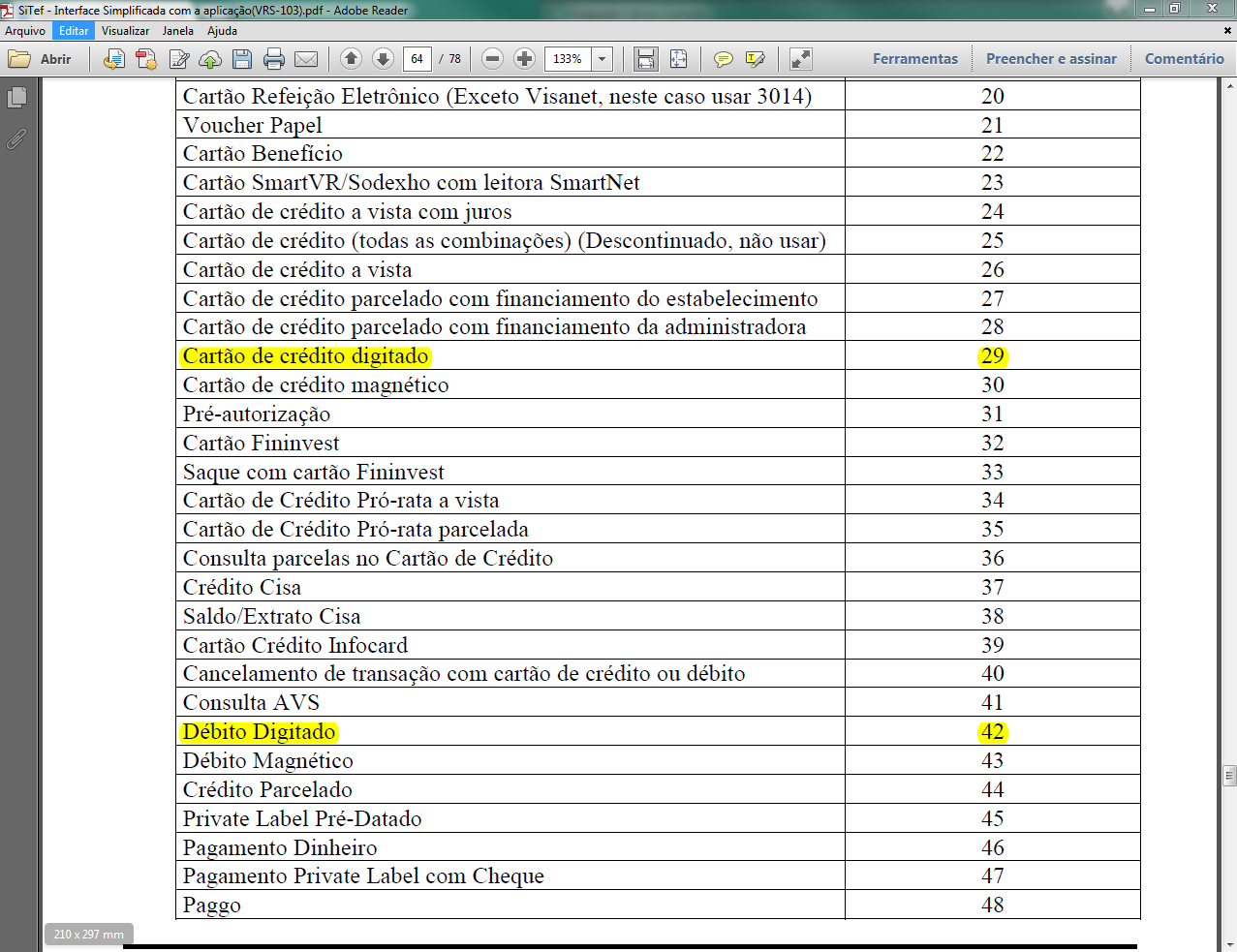The width and height of the screenshot is (1237, 952).
Task: Open the Arquivo menu
Action: point(25,31)
